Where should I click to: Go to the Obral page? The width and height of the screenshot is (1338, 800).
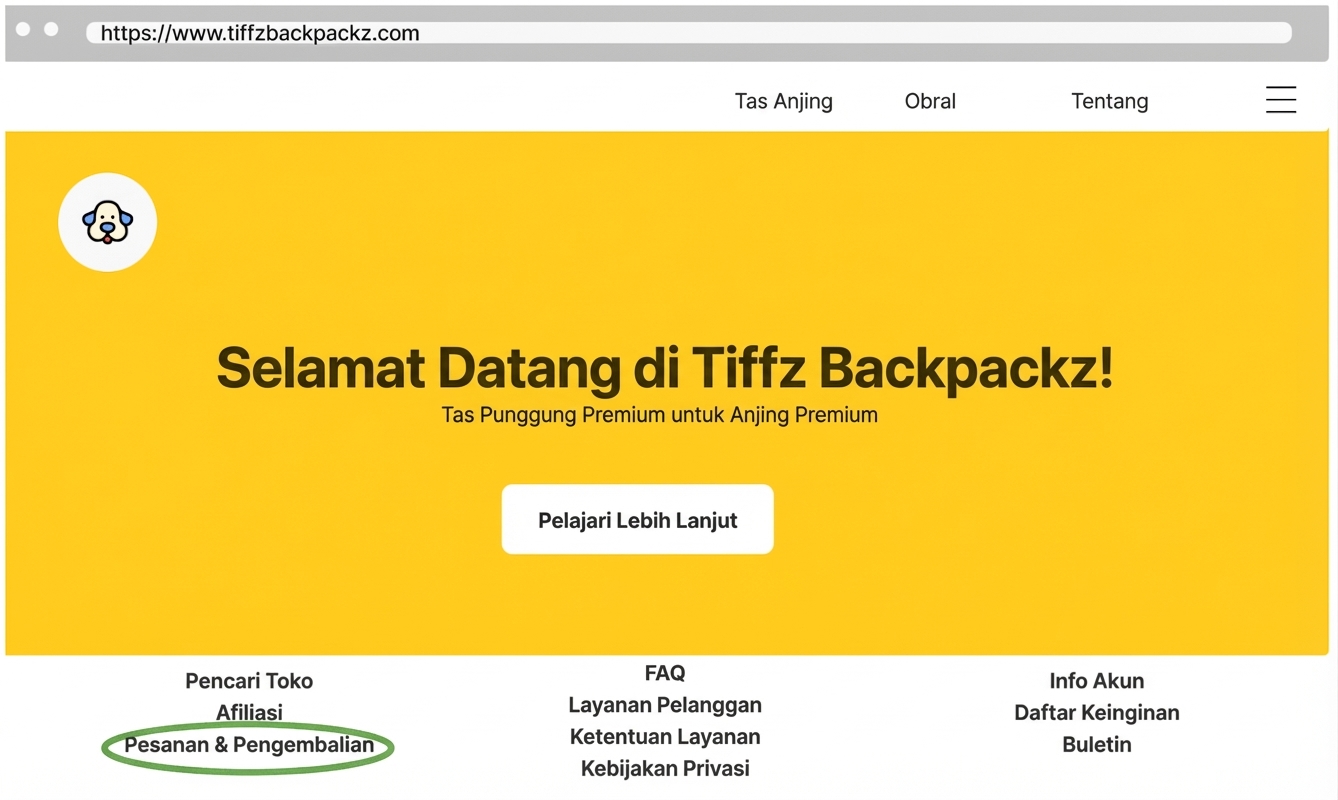point(930,101)
